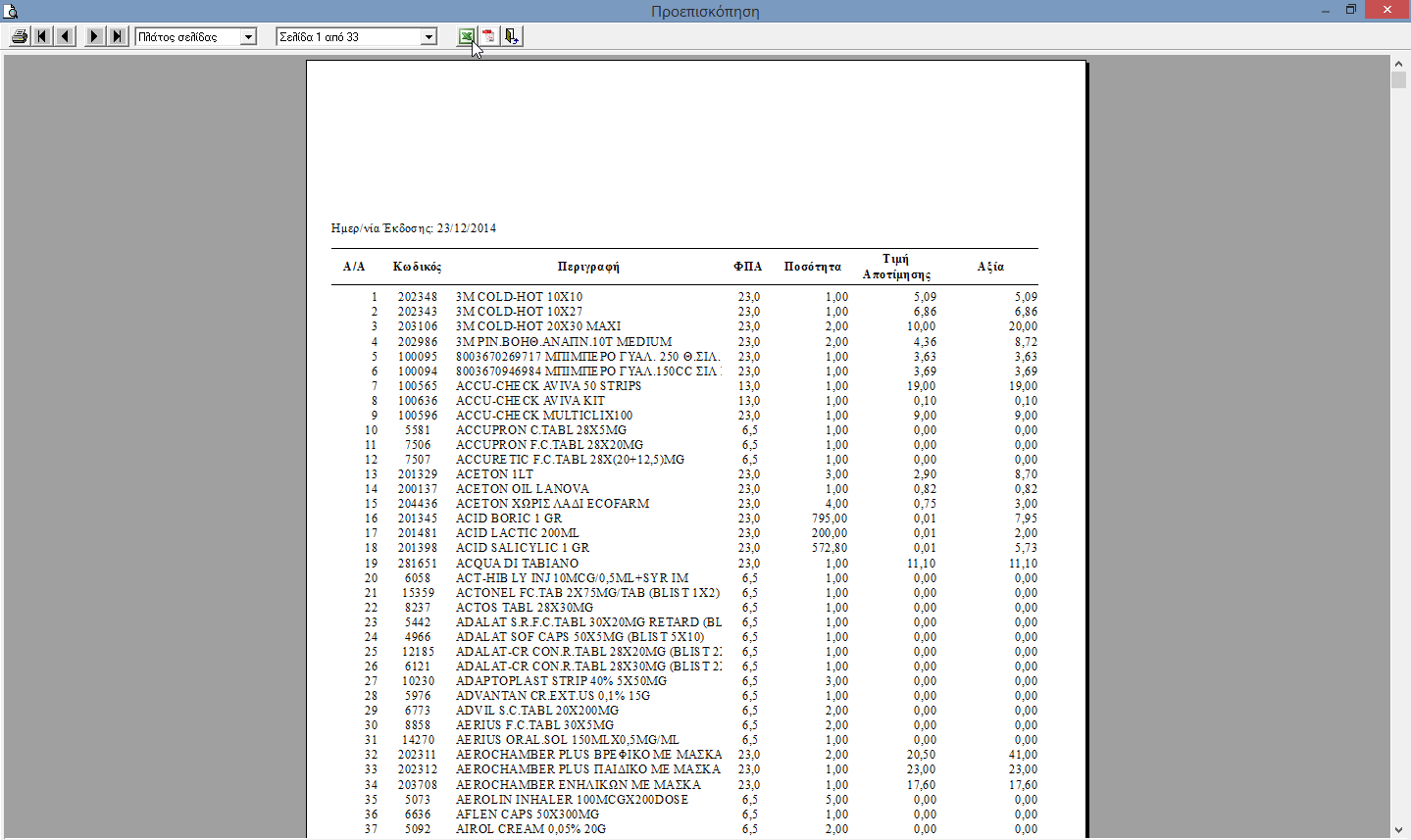Click the column header 'Ποσότητα'
1411x840 pixels.
tap(813, 267)
